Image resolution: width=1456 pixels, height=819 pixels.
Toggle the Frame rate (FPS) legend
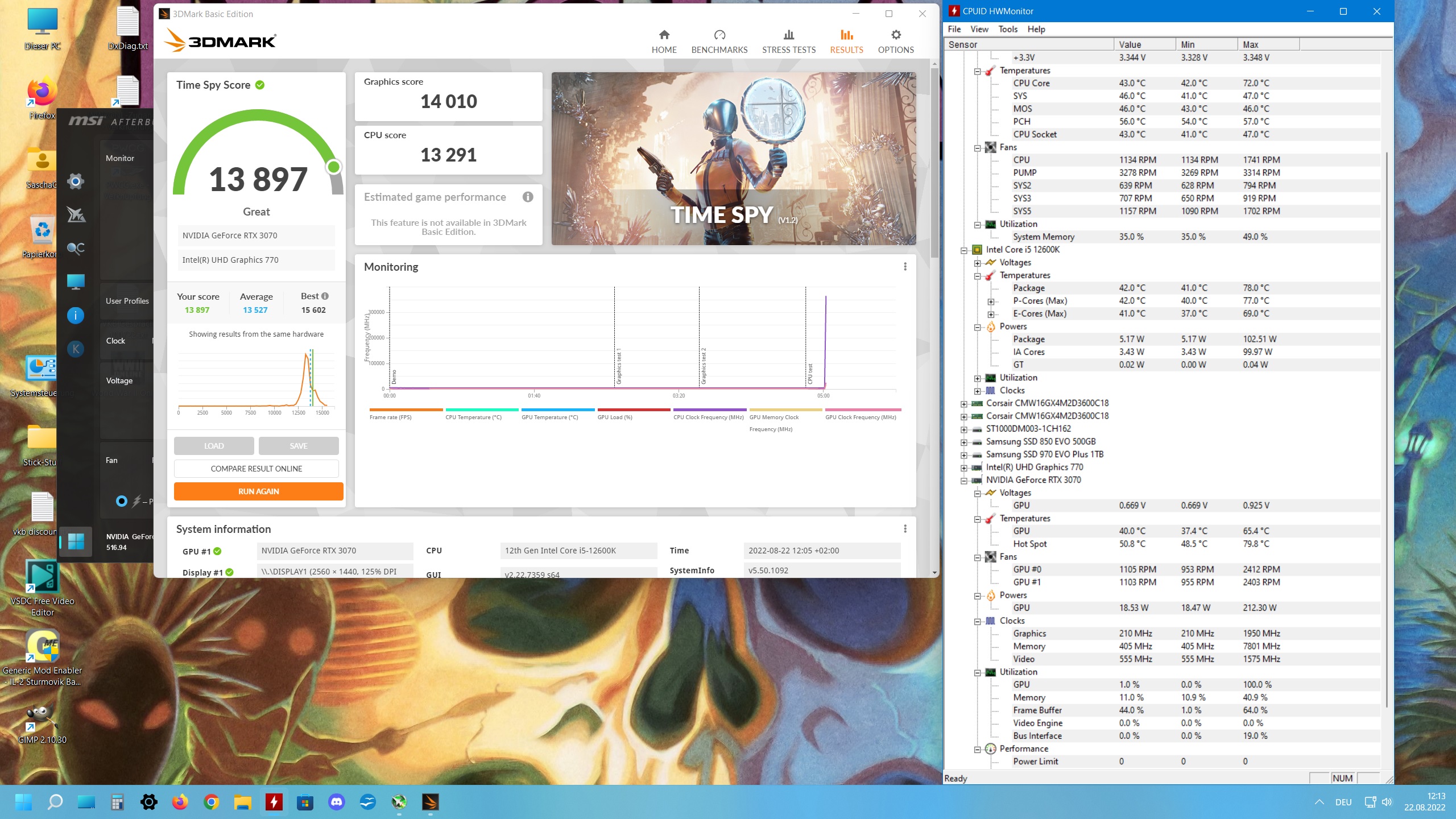[406, 413]
